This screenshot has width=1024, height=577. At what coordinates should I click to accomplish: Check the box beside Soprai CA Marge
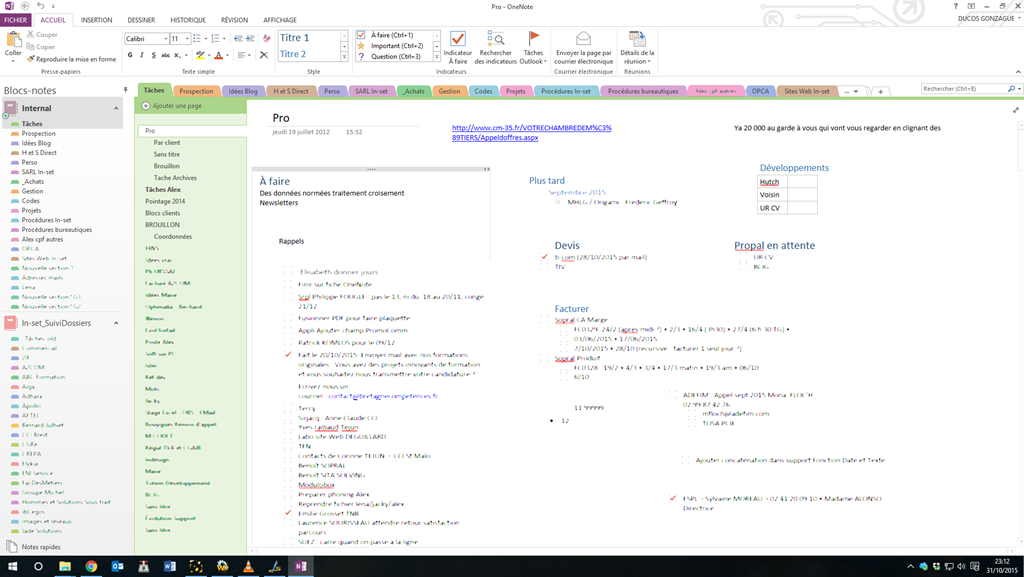pyautogui.click(x=544, y=320)
